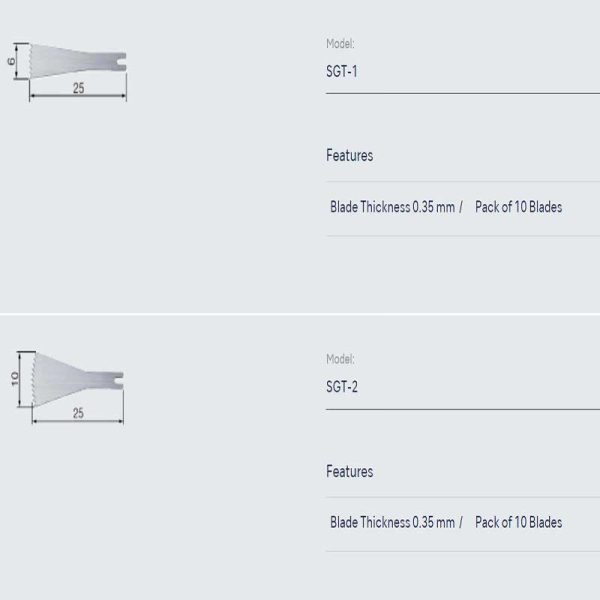The width and height of the screenshot is (600, 600).
Task: Click the Features heading for SGT-1
Action: tap(349, 156)
